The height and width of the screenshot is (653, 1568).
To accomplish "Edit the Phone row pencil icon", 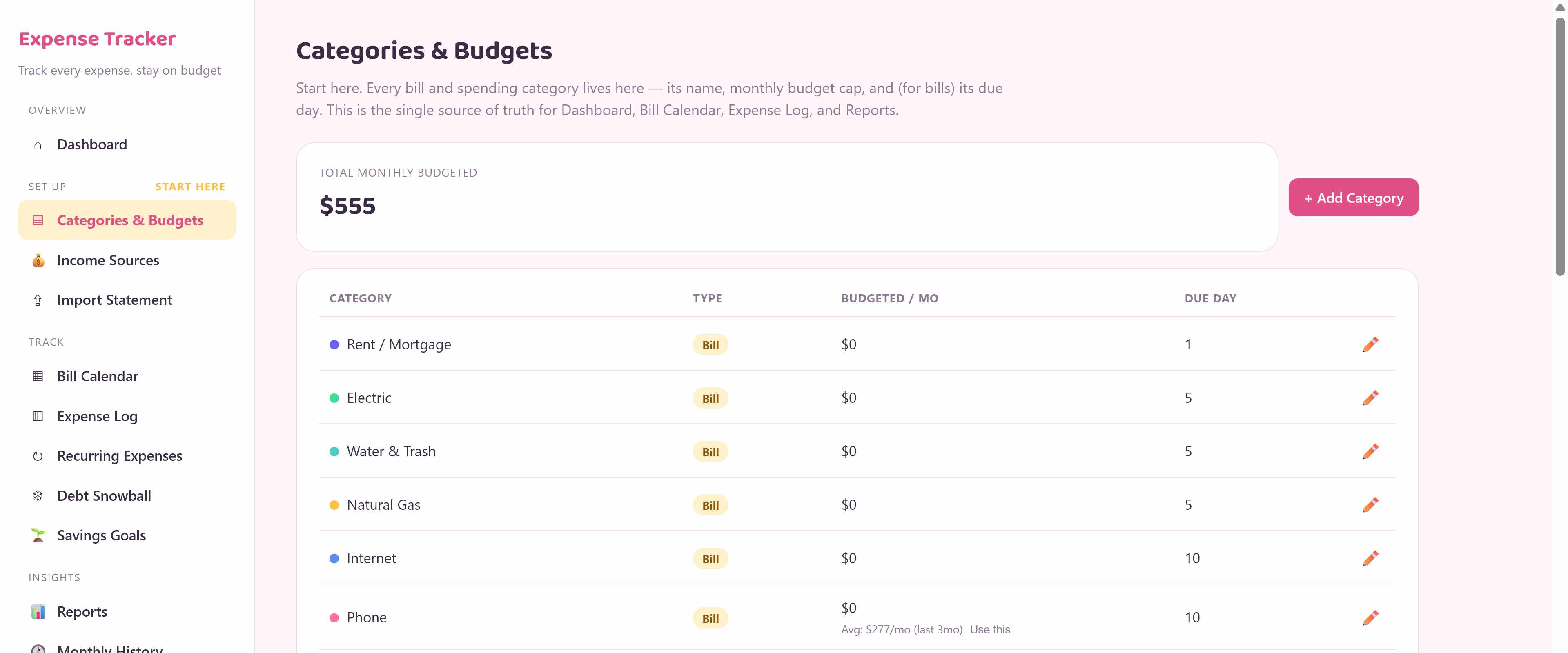I will coord(1370,618).
